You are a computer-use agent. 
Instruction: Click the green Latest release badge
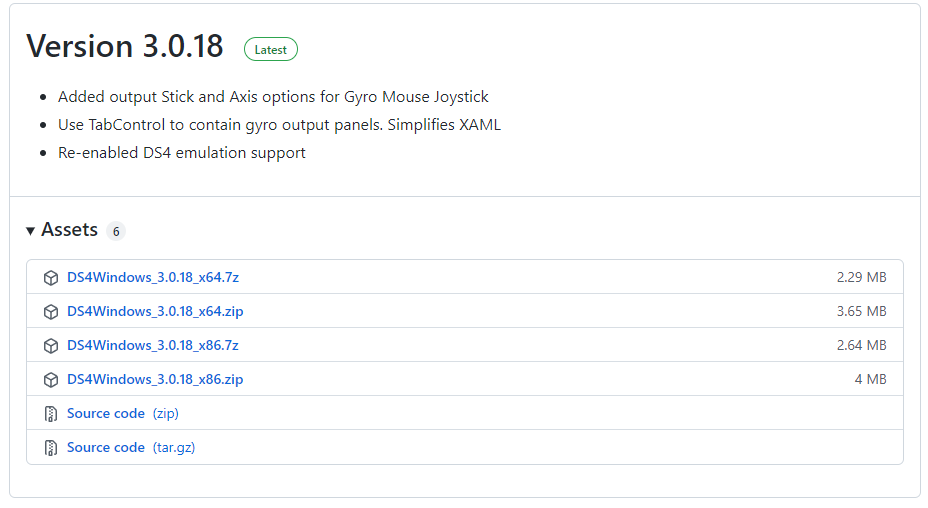270,49
